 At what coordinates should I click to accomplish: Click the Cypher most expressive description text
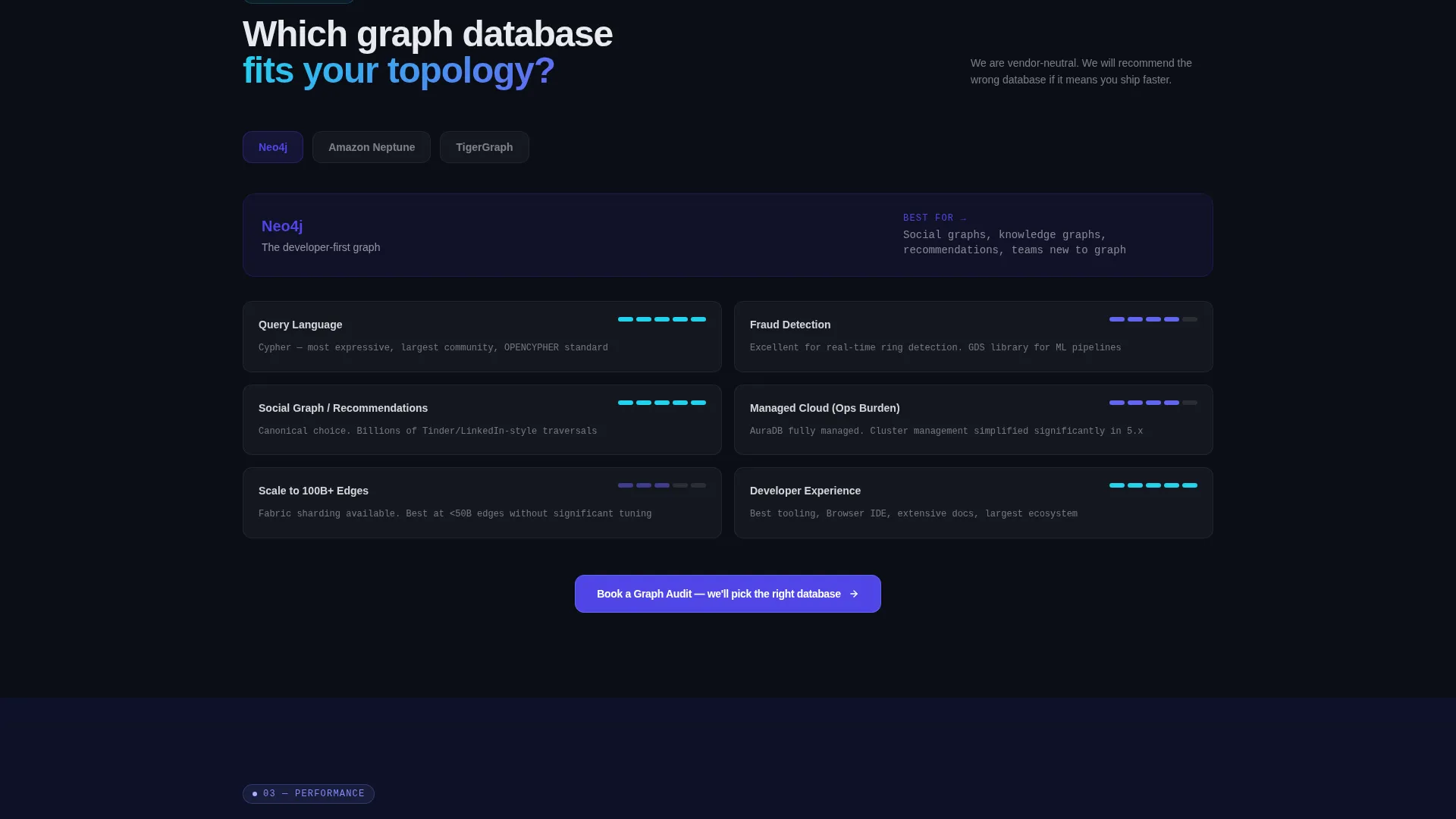[433, 348]
